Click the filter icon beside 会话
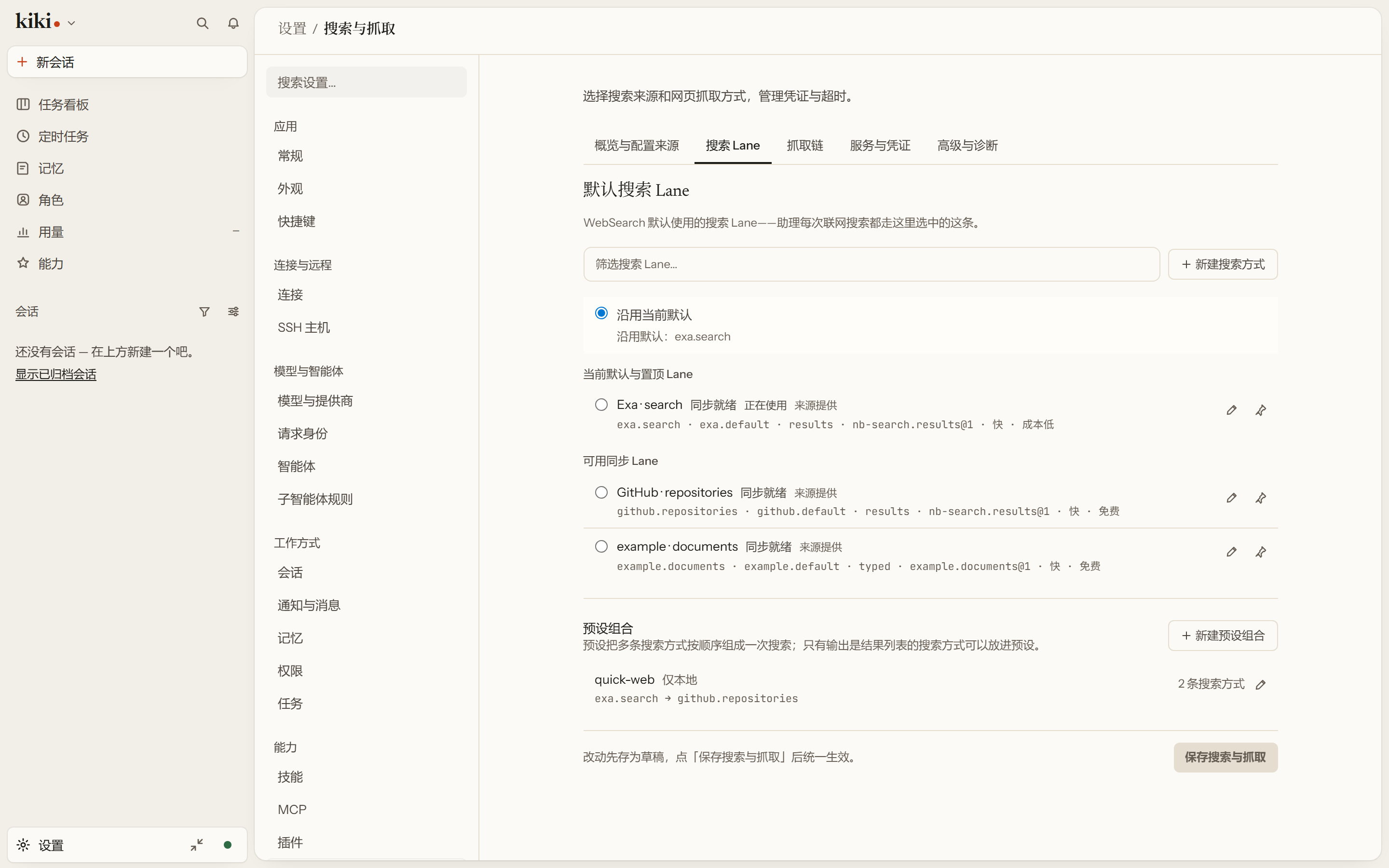1389x868 pixels. click(x=204, y=312)
